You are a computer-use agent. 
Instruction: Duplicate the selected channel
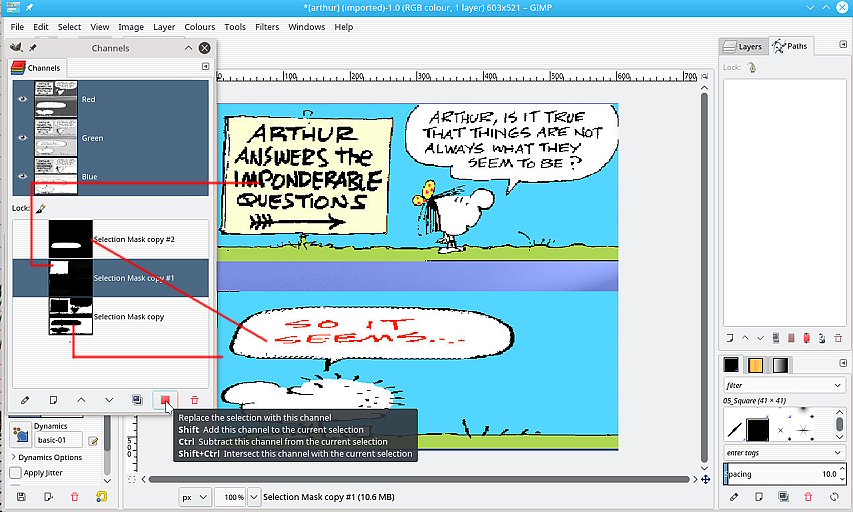(x=137, y=400)
